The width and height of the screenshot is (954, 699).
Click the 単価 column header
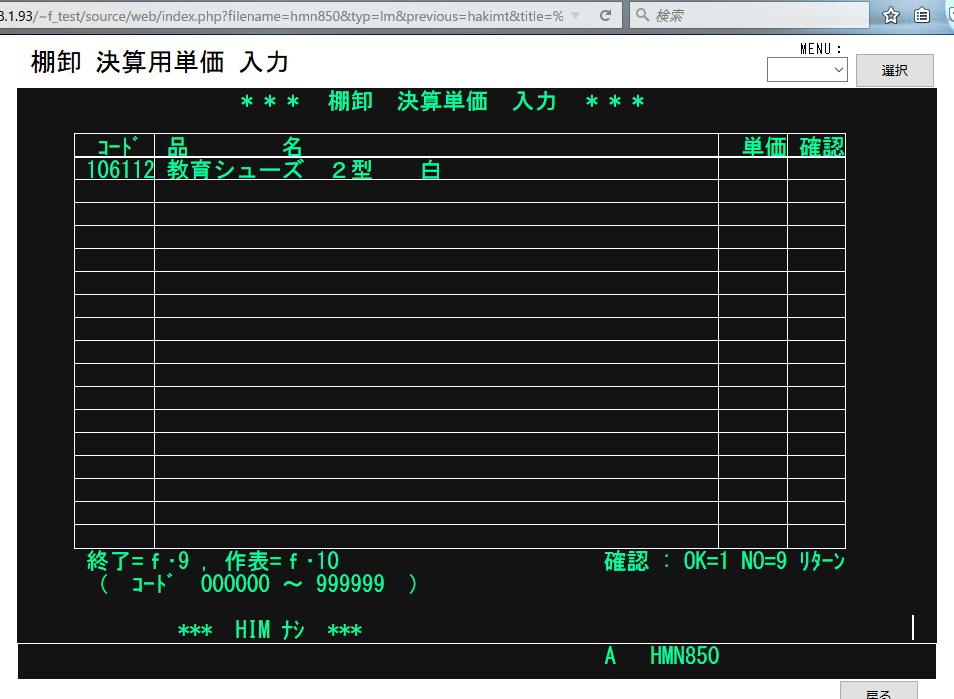[764, 146]
